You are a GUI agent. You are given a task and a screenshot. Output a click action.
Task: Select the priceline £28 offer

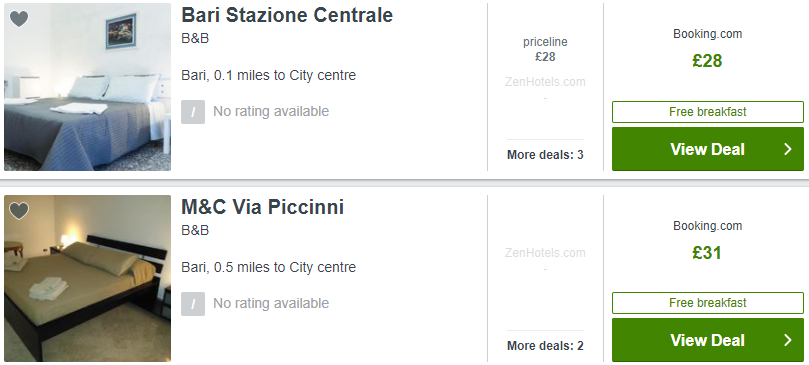coord(545,50)
